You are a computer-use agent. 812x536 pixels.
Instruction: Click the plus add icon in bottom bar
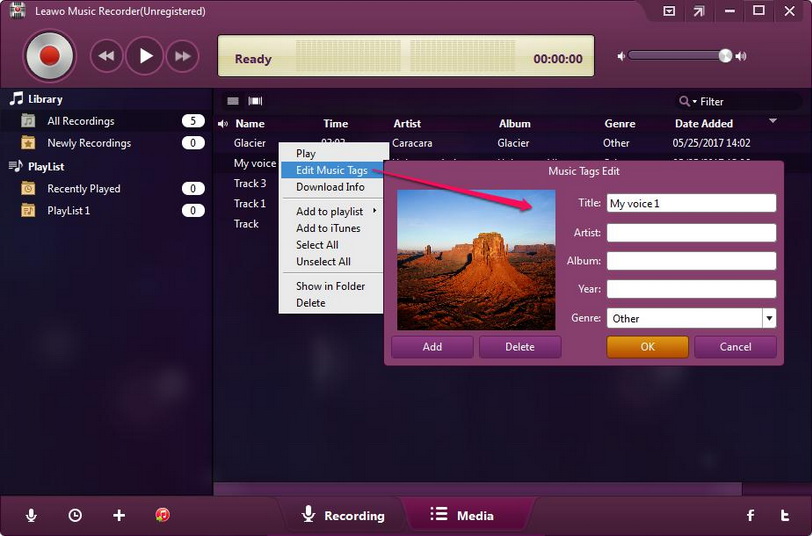(119, 515)
